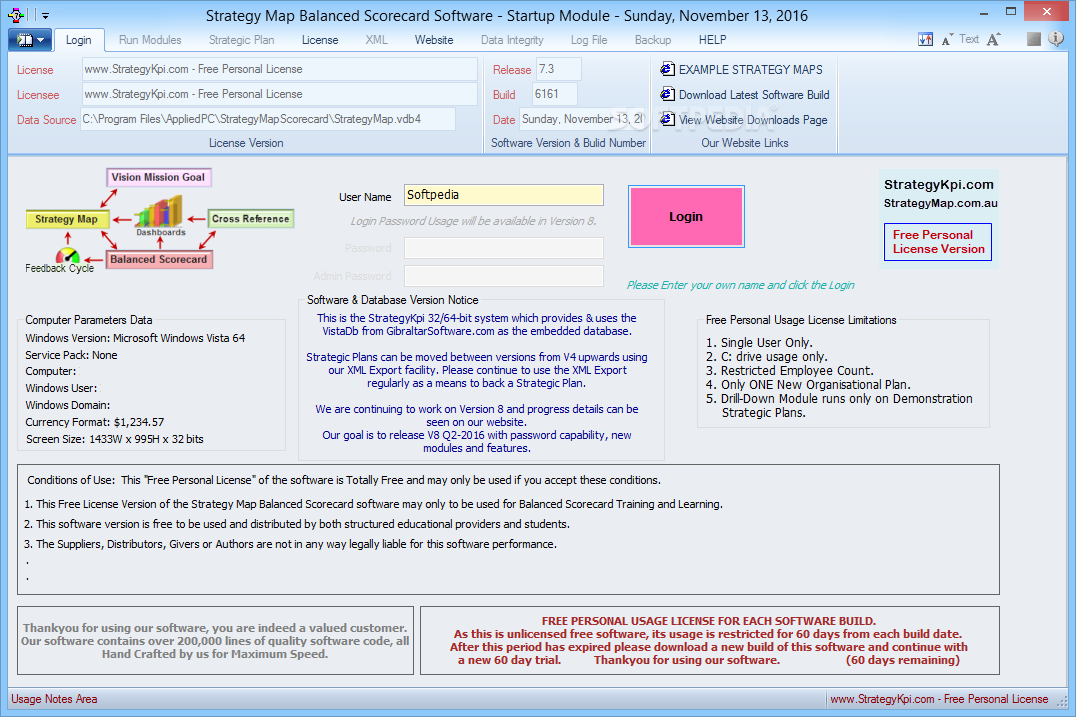Click the pink Login button

686,216
